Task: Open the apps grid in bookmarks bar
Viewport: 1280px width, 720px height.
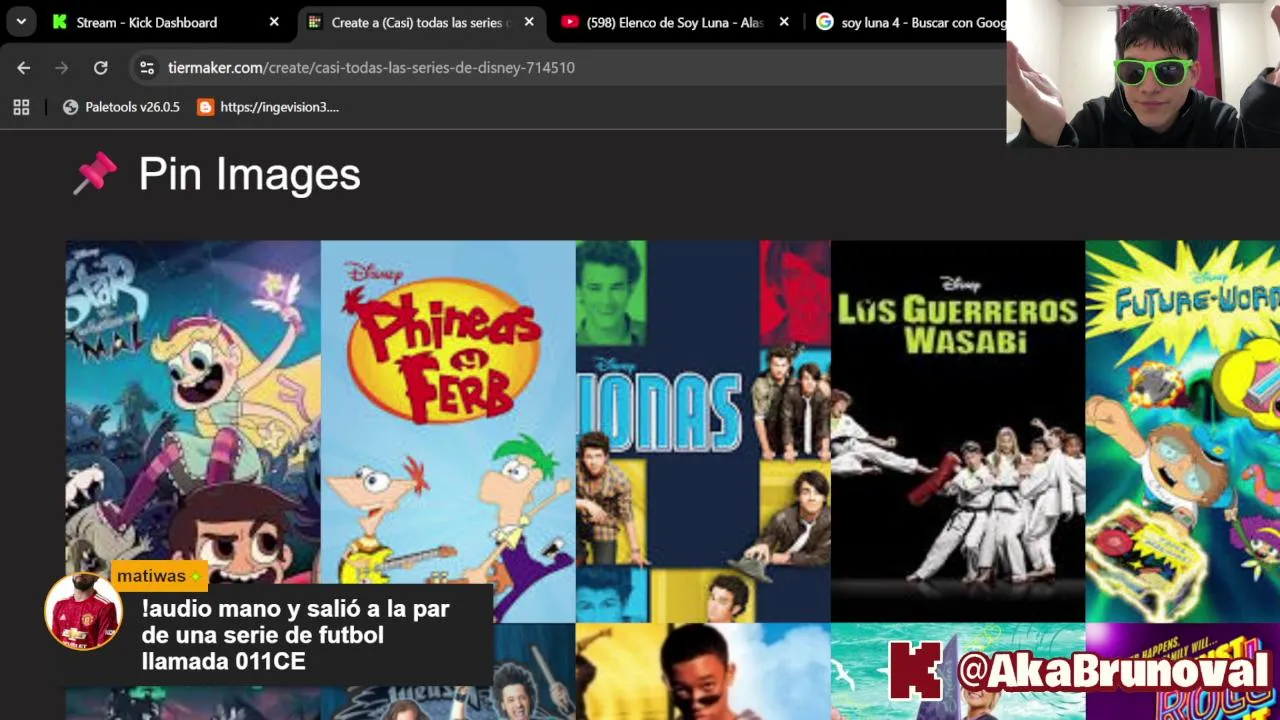Action: point(21,107)
